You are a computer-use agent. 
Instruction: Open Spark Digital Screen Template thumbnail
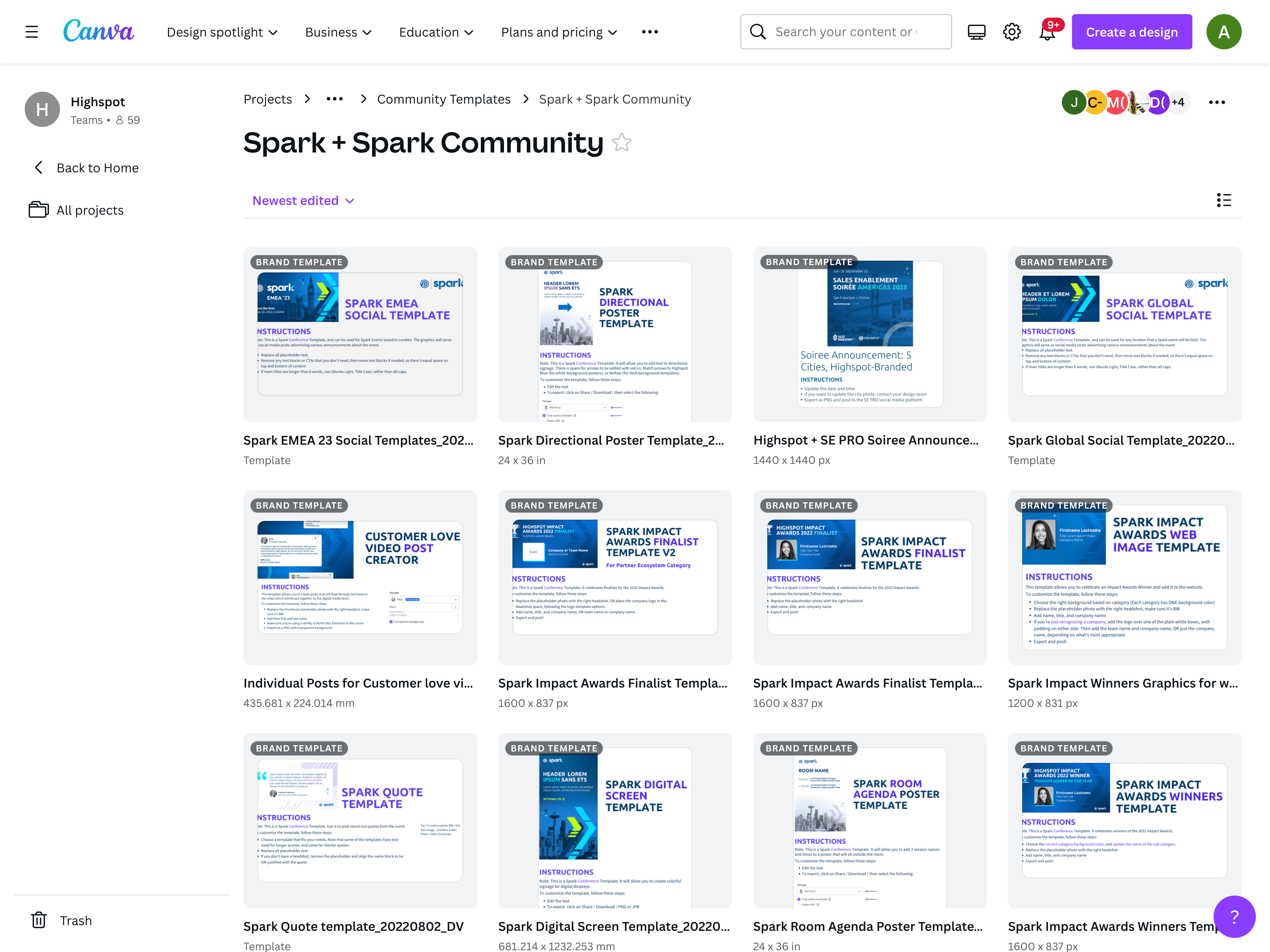click(x=615, y=821)
